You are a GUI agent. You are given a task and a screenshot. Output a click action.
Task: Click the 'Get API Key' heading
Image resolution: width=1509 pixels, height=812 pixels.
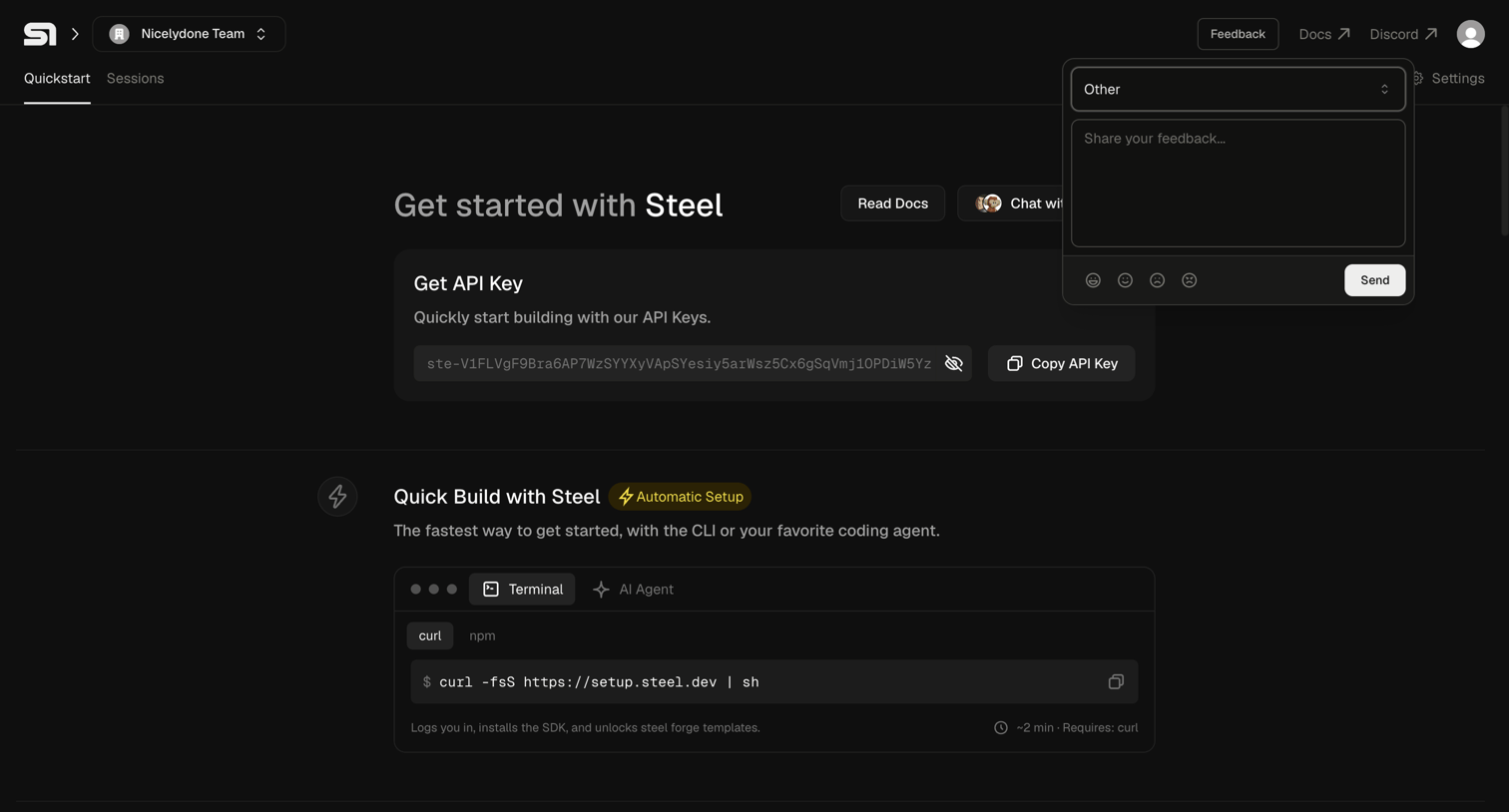tap(468, 283)
